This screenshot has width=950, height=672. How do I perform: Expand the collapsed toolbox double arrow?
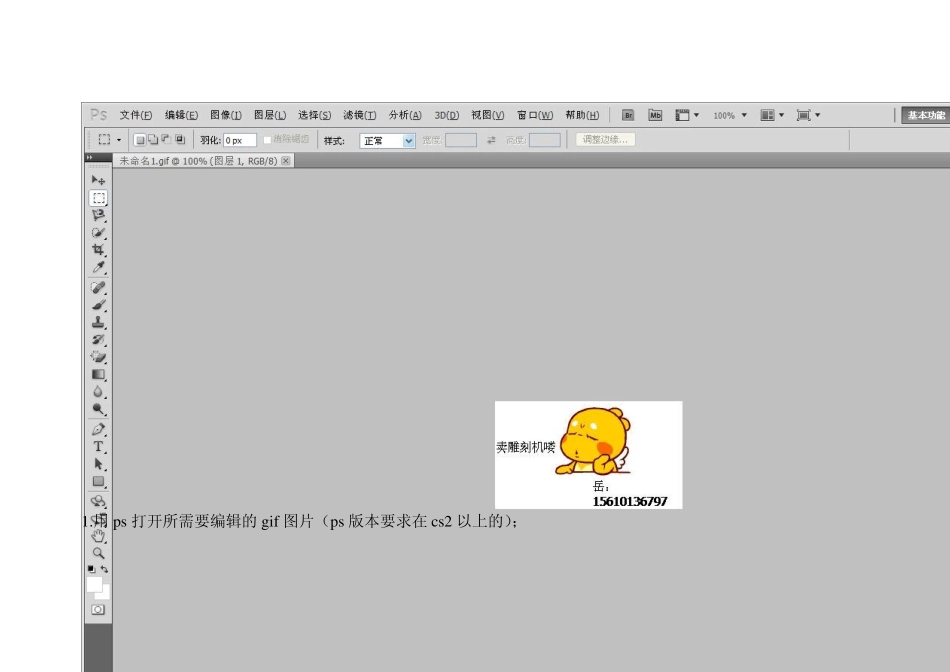tap(90, 158)
